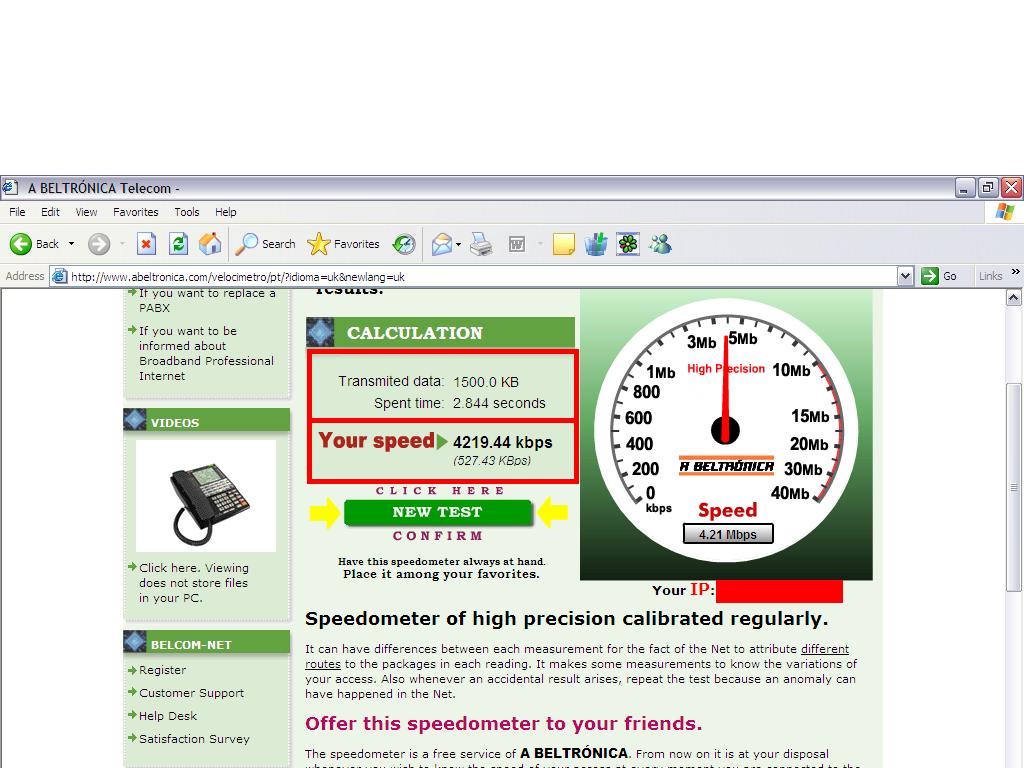
Task: Click the 'Offer this speedometer to your friends.' heading
Action: click(504, 724)
